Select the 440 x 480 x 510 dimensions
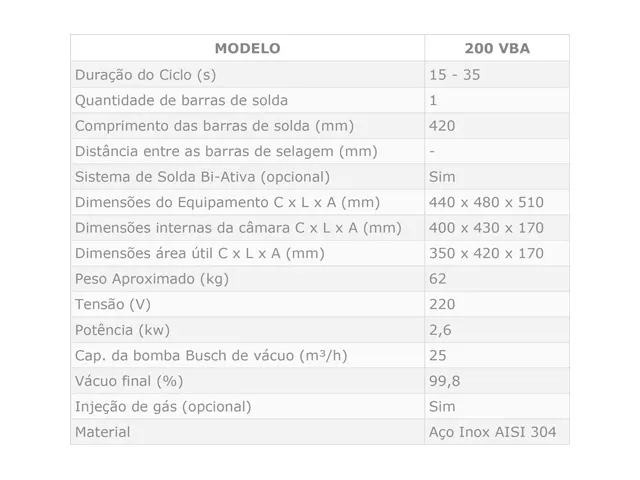The width and height of the screenshot is (640, 480). [486, 202]
